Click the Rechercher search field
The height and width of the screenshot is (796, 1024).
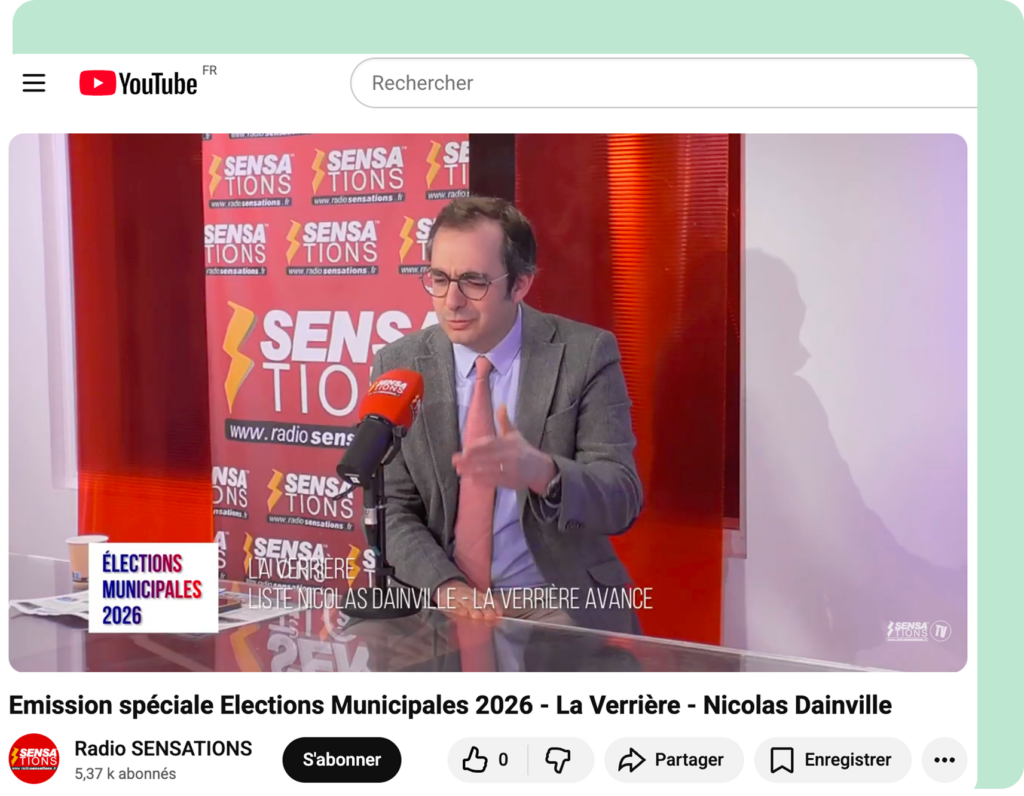(664, 83)
